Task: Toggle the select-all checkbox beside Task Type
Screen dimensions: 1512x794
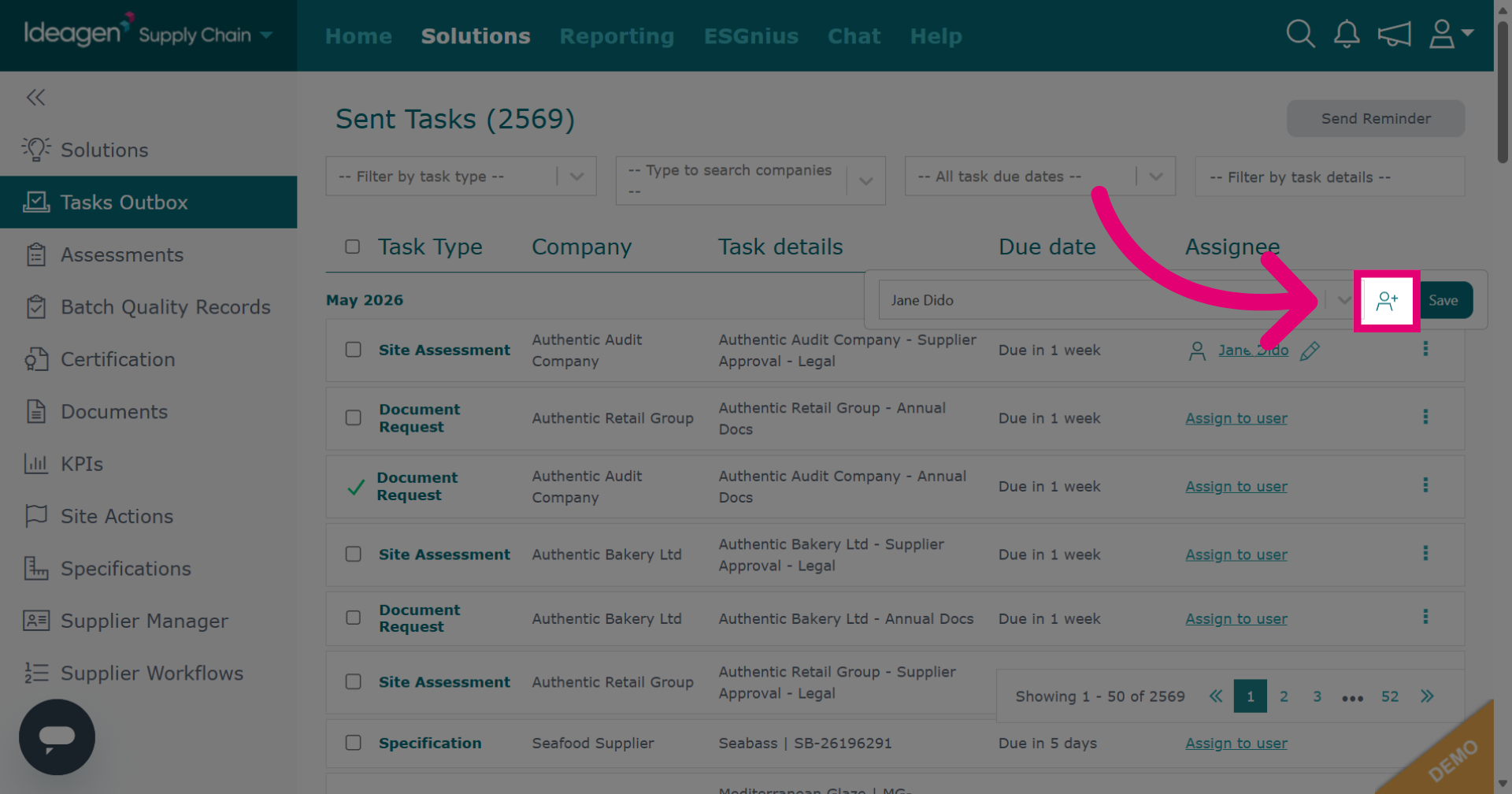Action: pyautogui.click(x=352, y=247)
